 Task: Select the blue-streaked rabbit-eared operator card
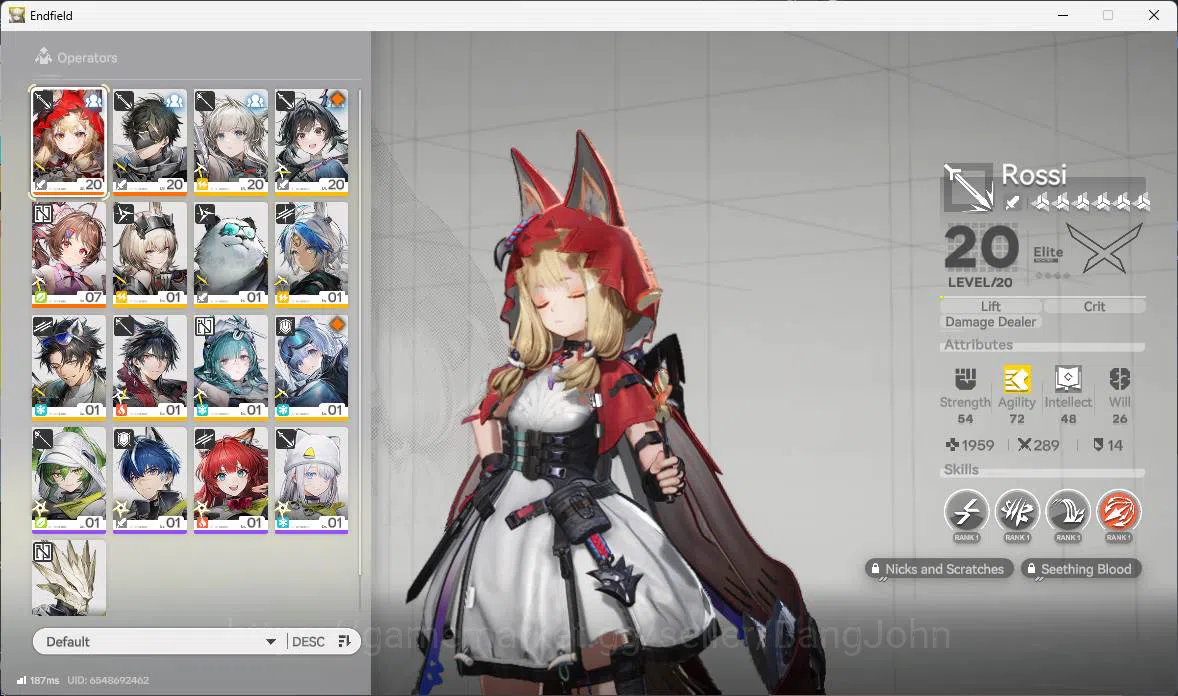(312, 255)
